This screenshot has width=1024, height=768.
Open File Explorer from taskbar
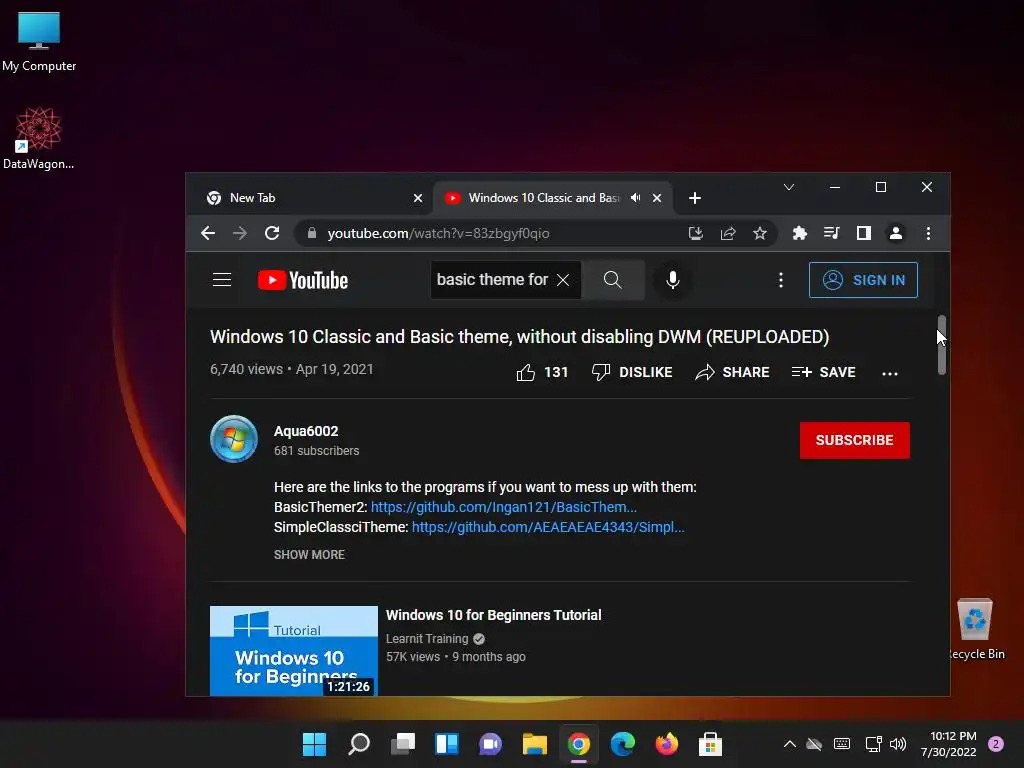click(534, 744)
